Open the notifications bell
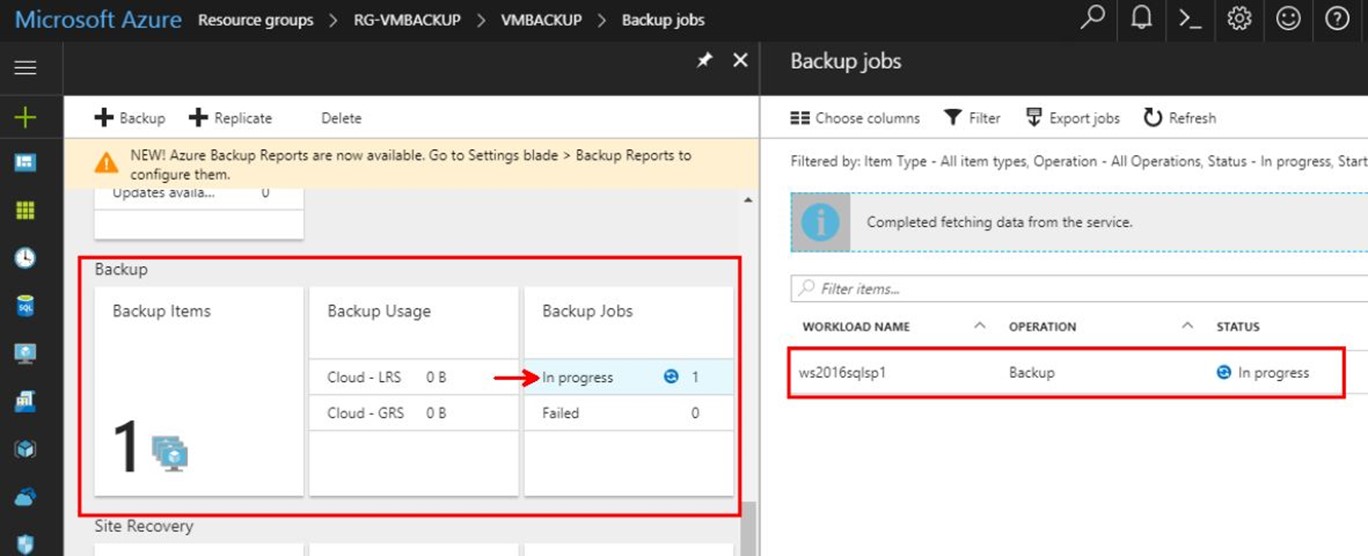1368x556 pixels. (x=1141, y=18)
